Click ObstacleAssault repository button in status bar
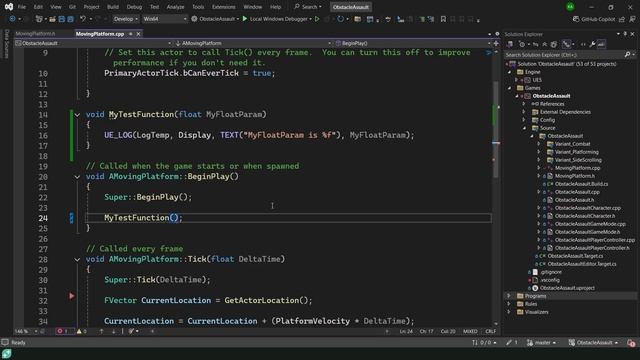 pyautogui.click(x=593, y=342)
